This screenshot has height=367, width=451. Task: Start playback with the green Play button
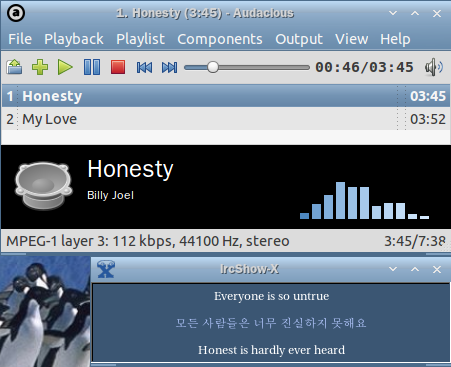coord(65,67)
